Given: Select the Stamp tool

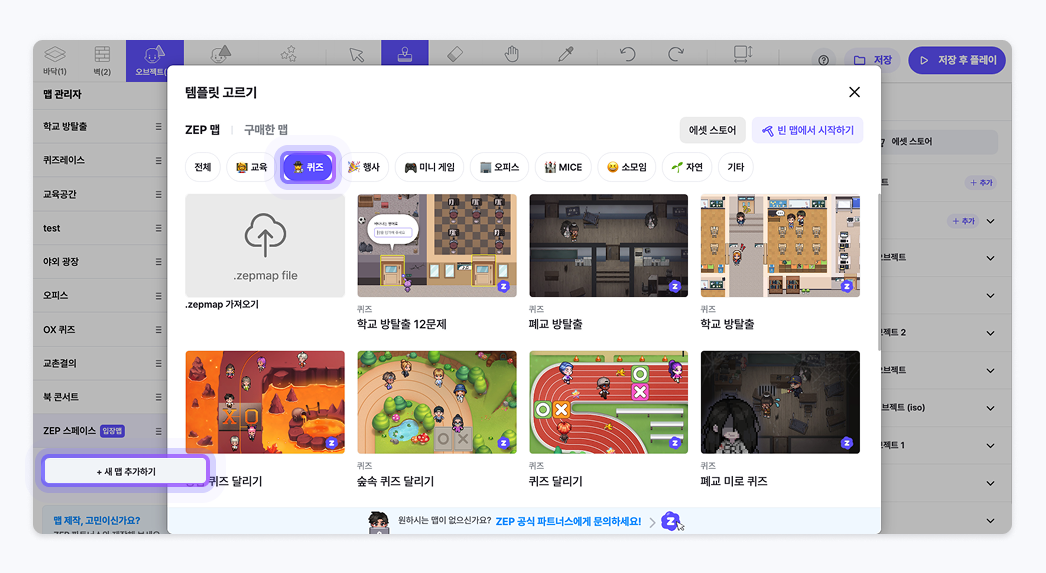Looking at the screenshot, I should (x=405, y=53).
